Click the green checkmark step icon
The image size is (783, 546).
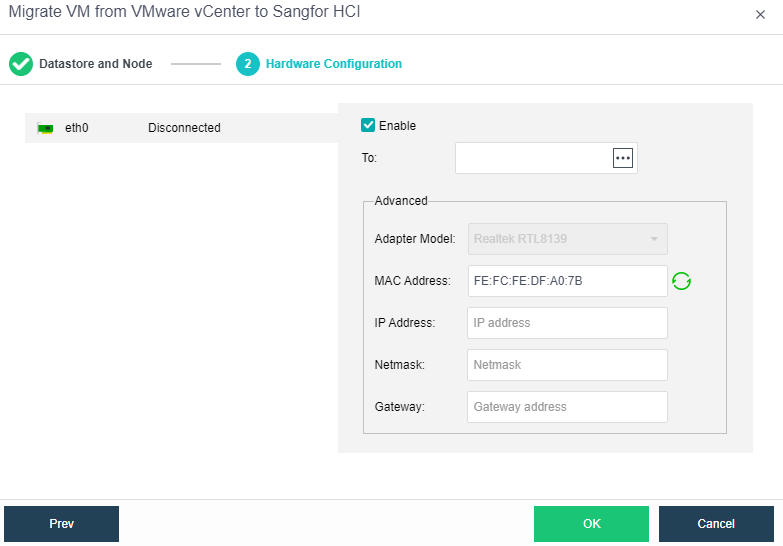(x=21, y=64)
